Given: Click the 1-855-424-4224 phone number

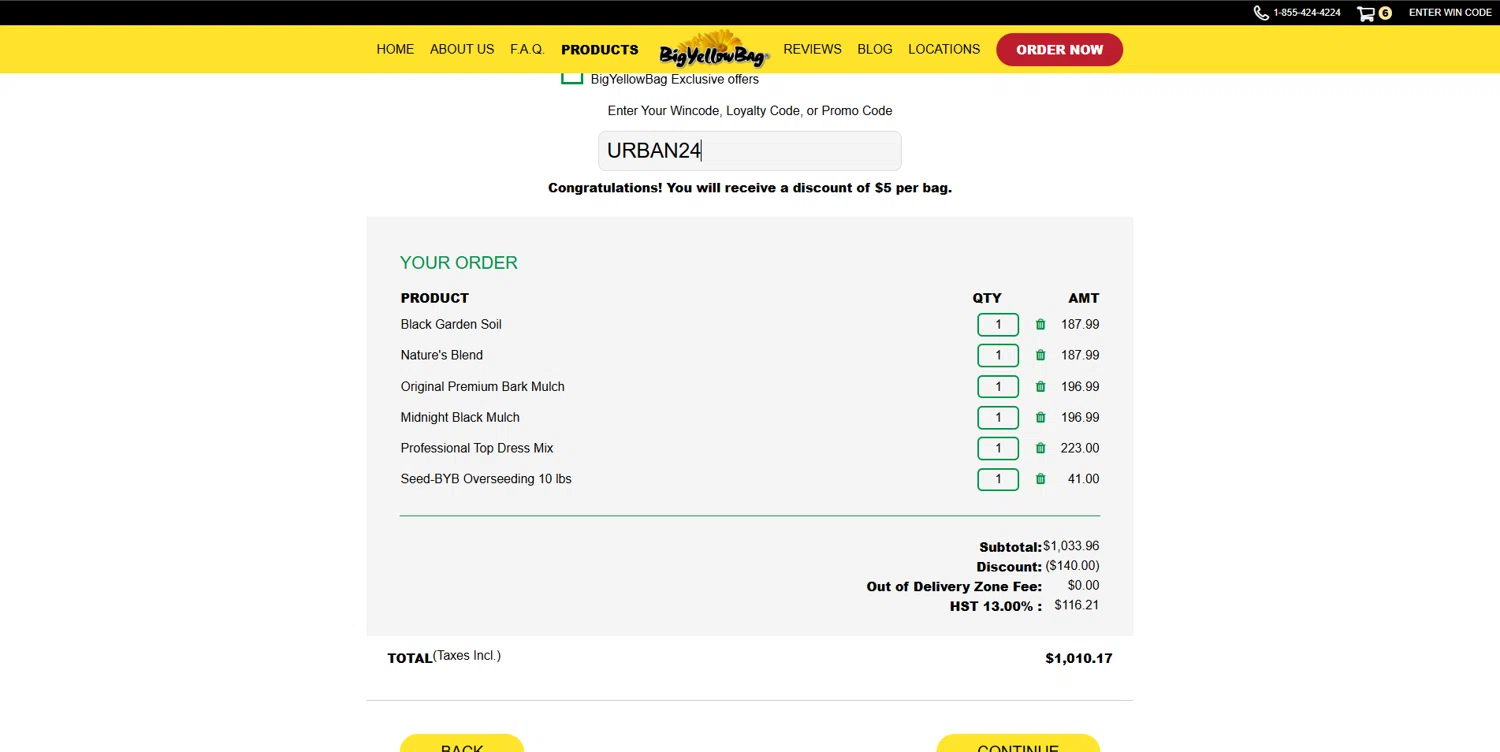Looking at the screenshot, I should [1307, 13].
